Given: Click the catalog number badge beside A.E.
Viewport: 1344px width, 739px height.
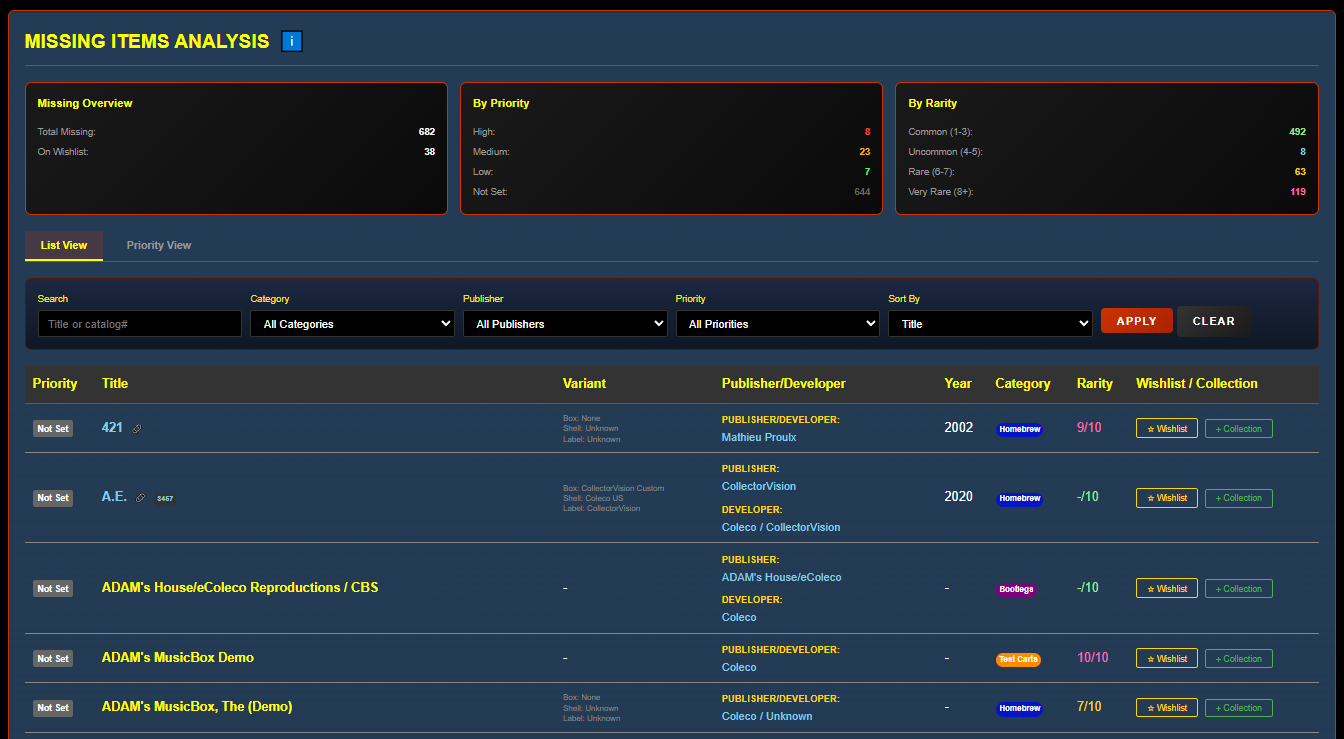Looking at the screenshot, I should pos(165,498).
